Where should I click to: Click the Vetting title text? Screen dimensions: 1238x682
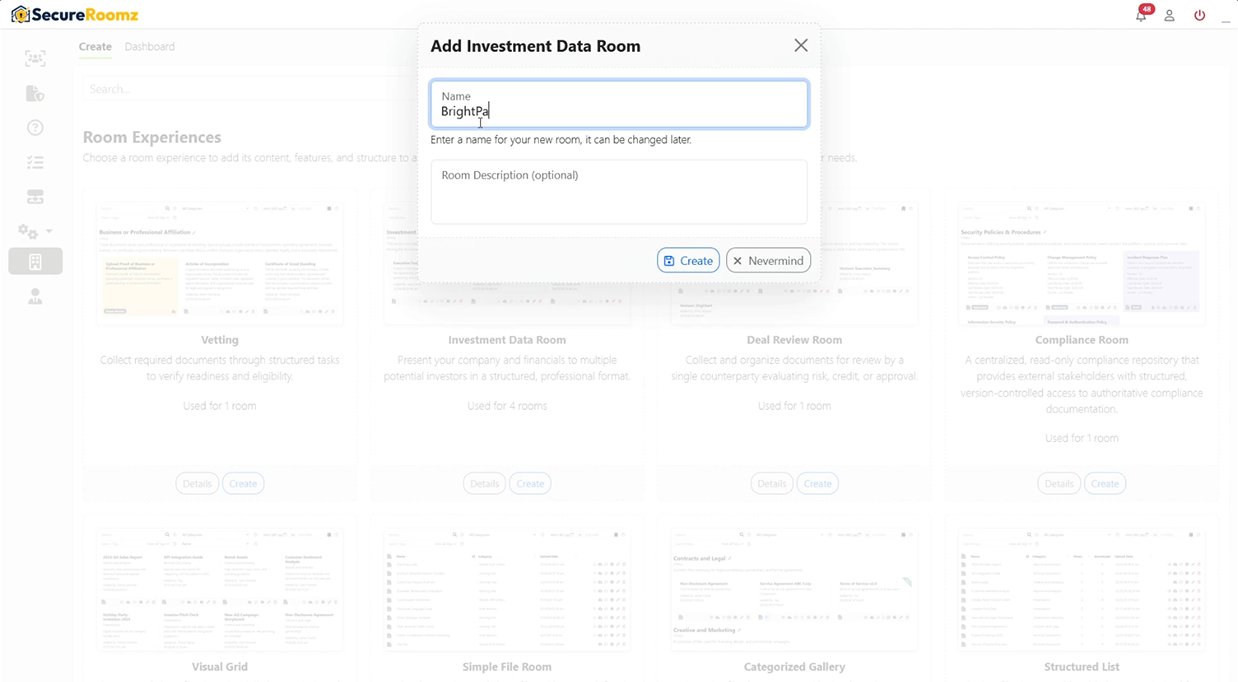click(220, 340)
